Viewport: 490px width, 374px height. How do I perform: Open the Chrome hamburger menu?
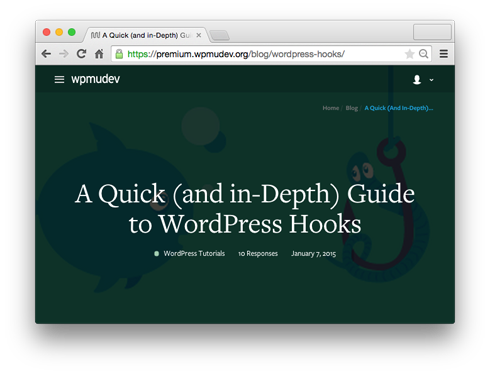tap(444, 54)
